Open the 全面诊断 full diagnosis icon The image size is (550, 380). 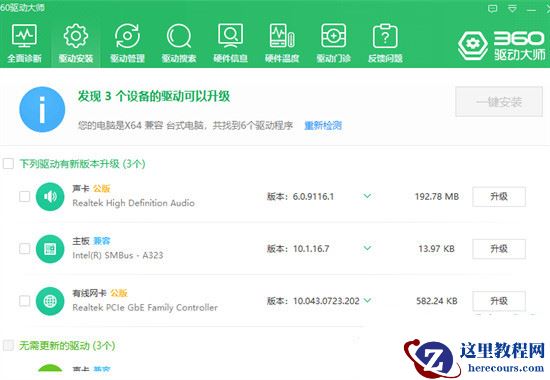pyautogui.click(x=24, y=36)
